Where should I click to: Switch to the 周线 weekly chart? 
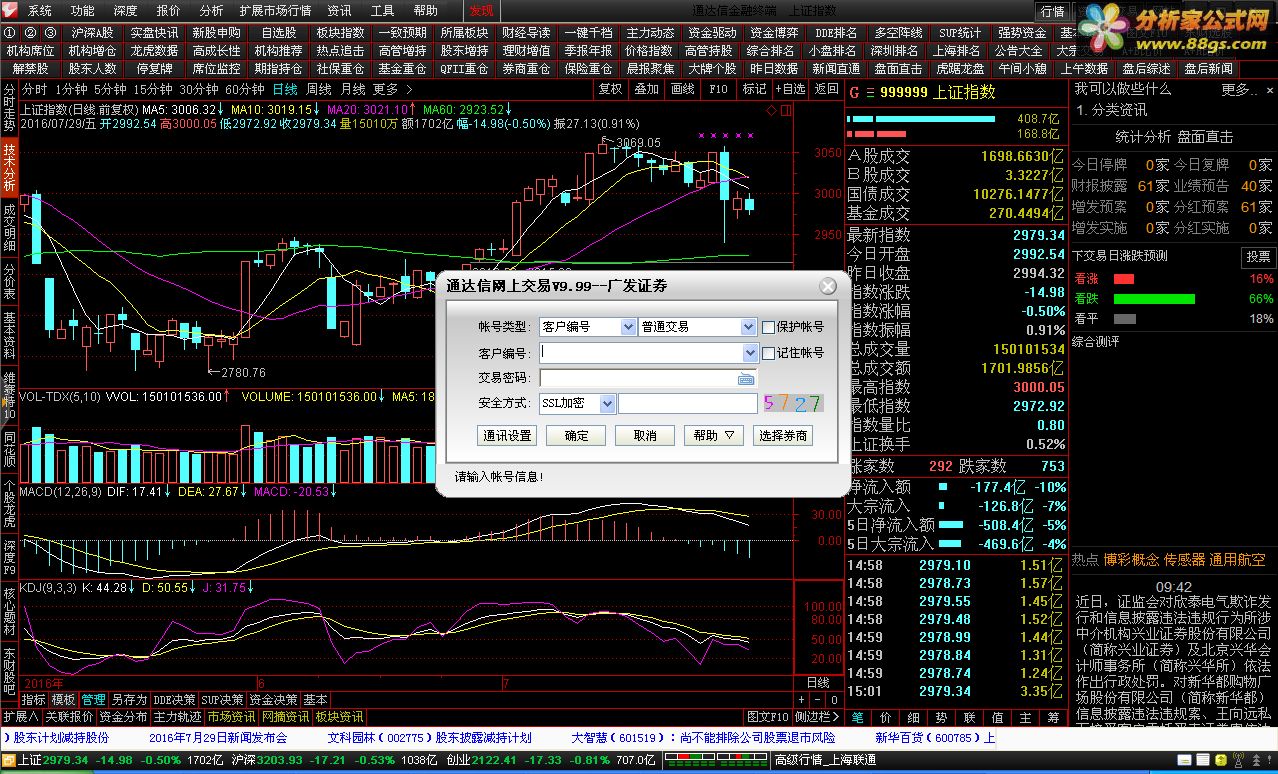319,89
